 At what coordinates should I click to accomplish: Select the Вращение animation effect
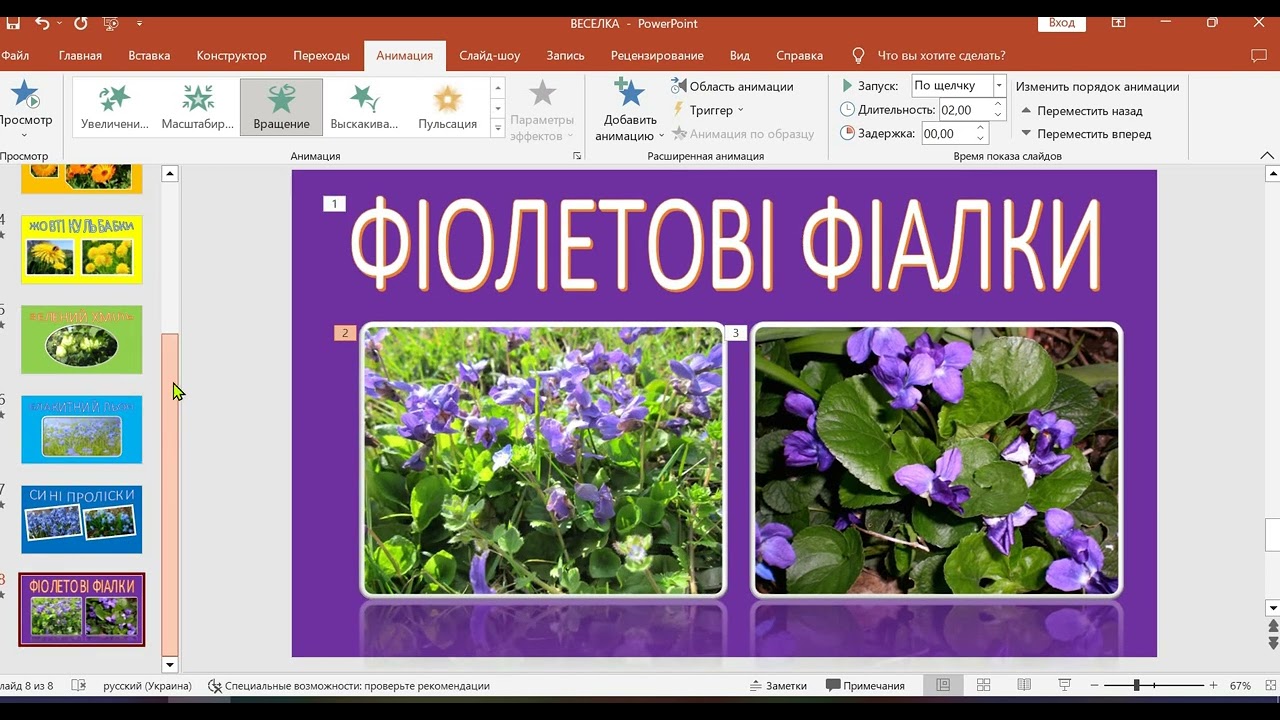click(281, 106)
